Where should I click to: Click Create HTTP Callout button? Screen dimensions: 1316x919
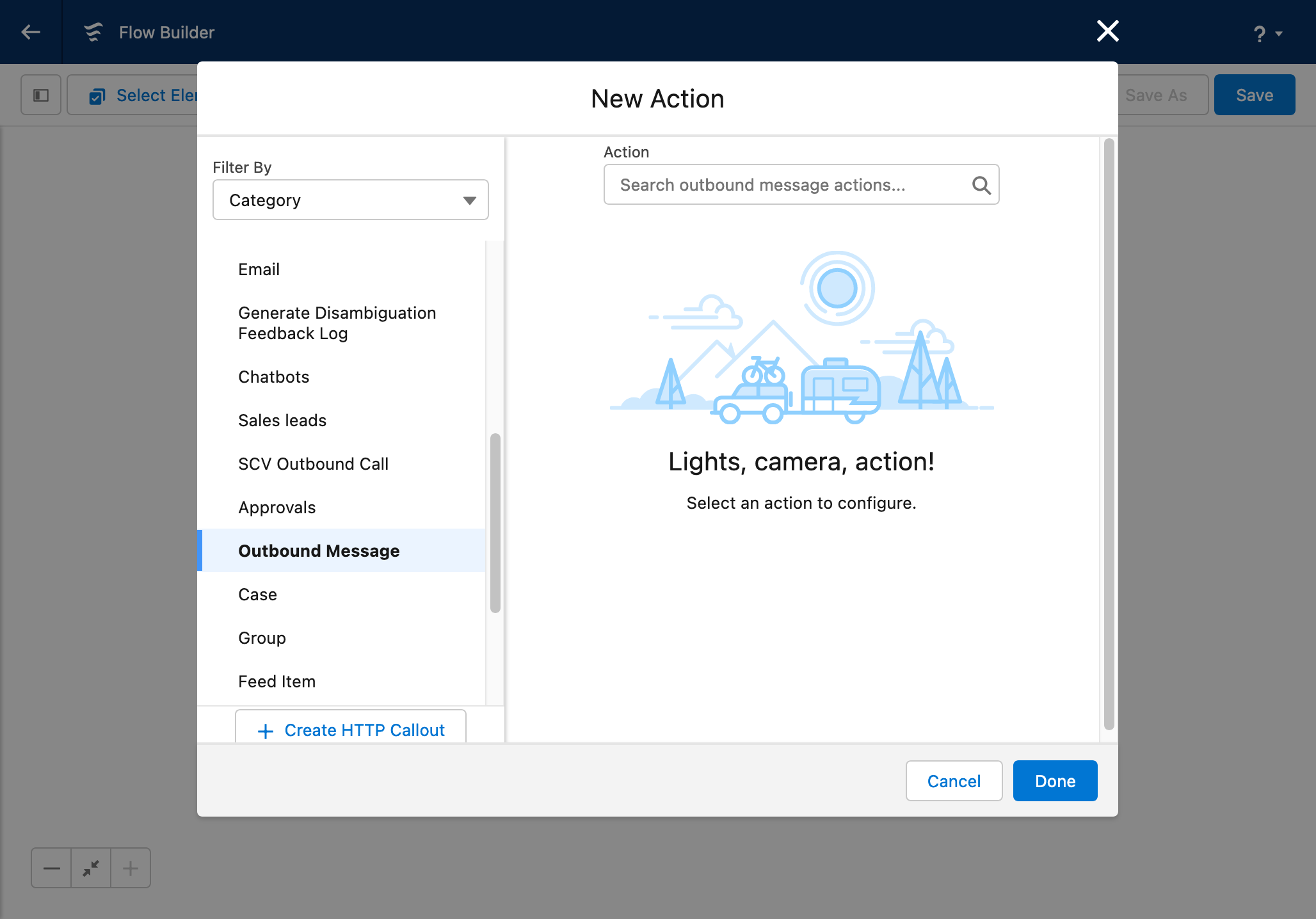pos(351,730)
